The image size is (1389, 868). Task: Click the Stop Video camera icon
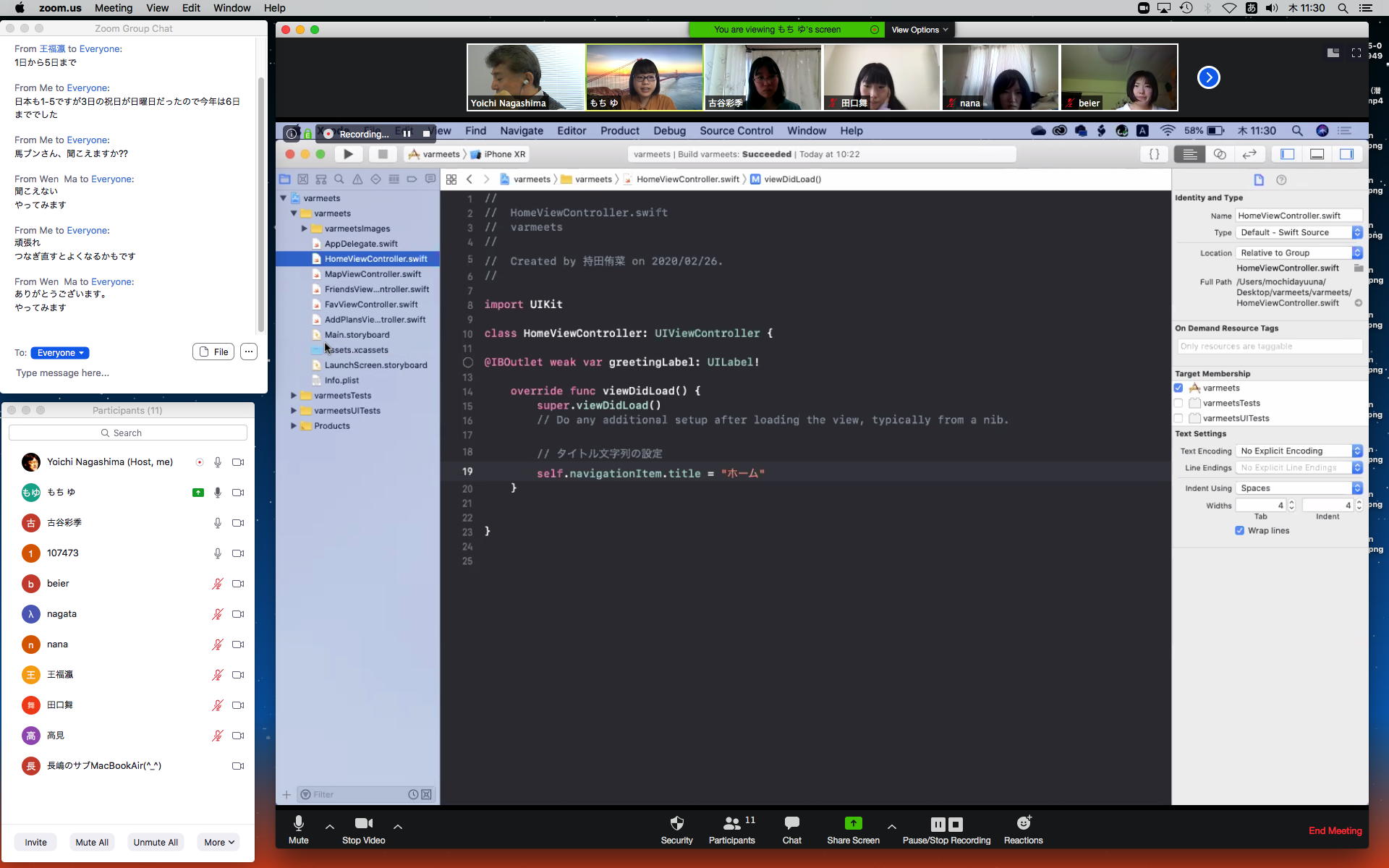point(363,823)
